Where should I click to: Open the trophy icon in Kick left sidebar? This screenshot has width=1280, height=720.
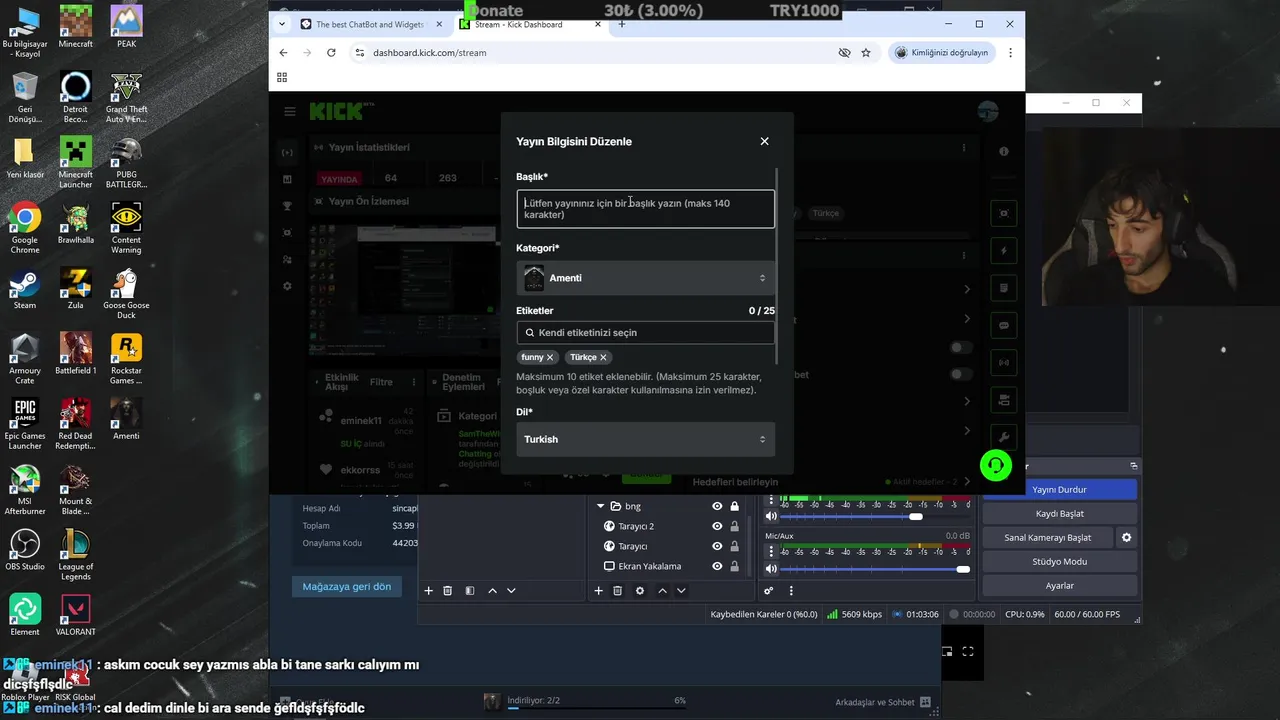click(287, 206)
